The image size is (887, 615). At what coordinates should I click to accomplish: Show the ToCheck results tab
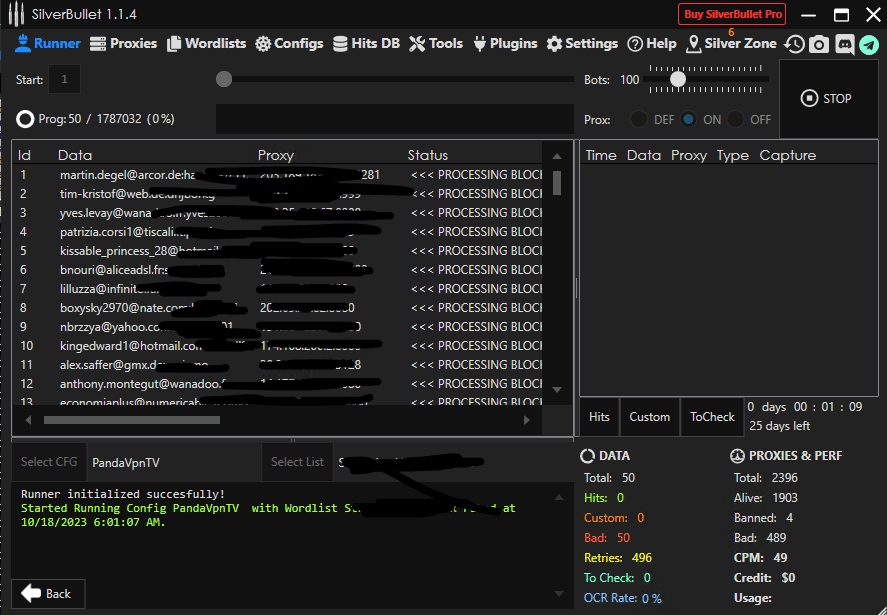pos(712,417)
